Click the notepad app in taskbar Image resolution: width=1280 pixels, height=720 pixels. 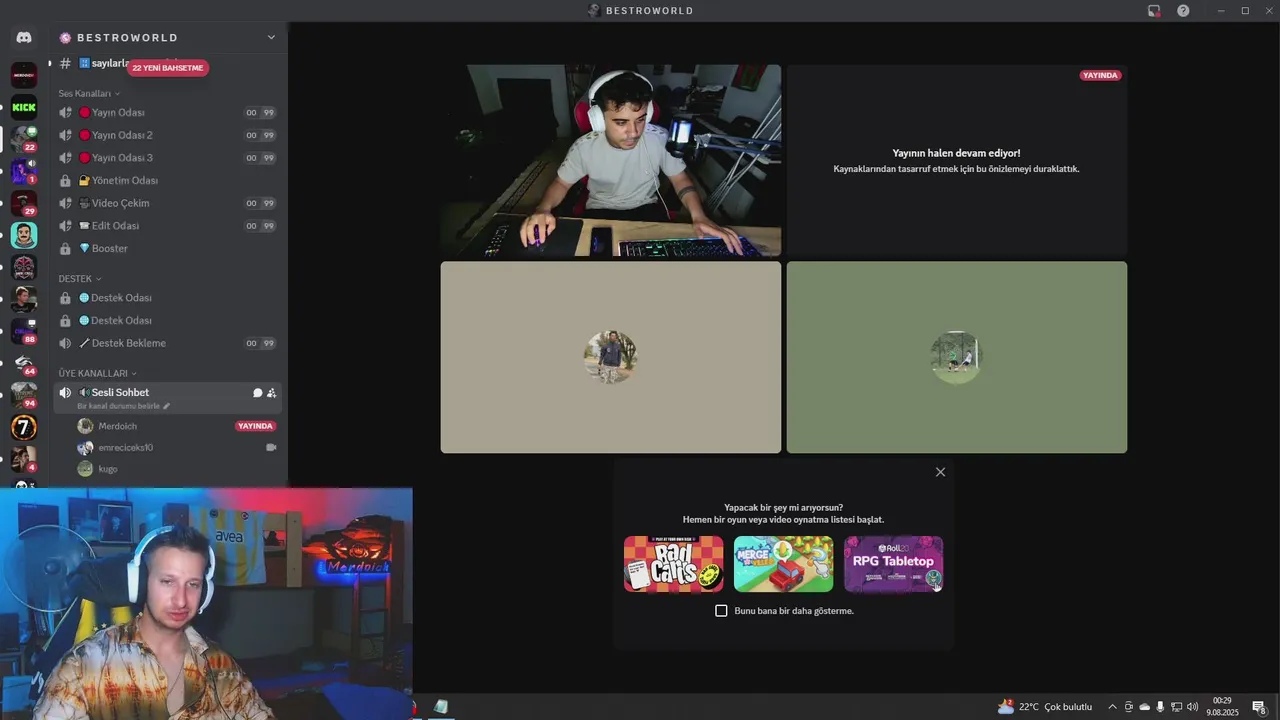441,707
